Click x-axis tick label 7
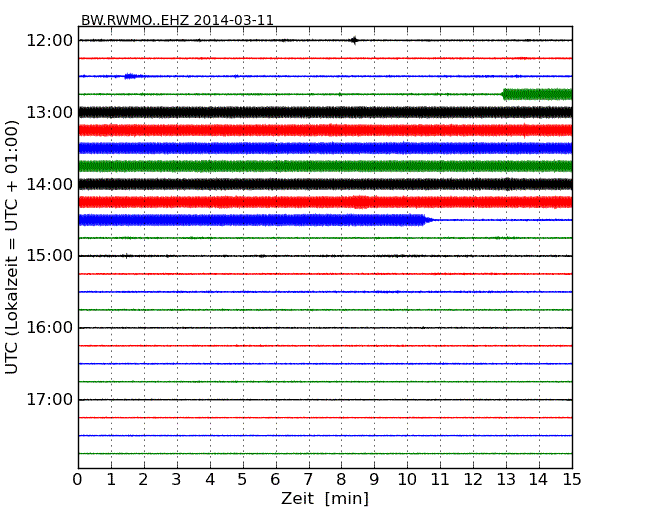Screen dimensions: 650x520 [x=308, y=480]
